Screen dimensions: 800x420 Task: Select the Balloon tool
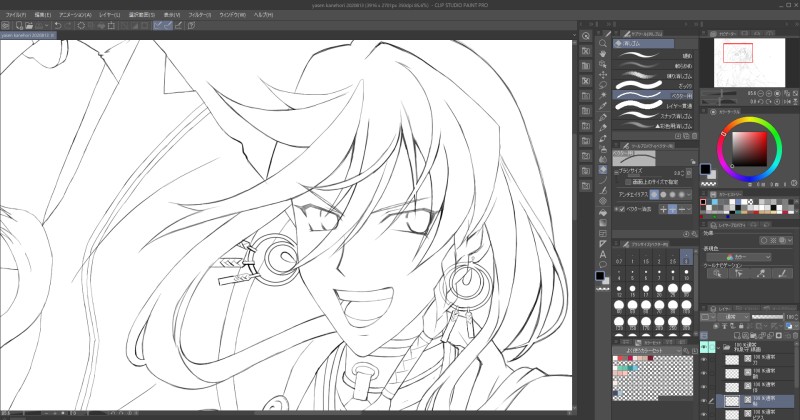(603, 264)
